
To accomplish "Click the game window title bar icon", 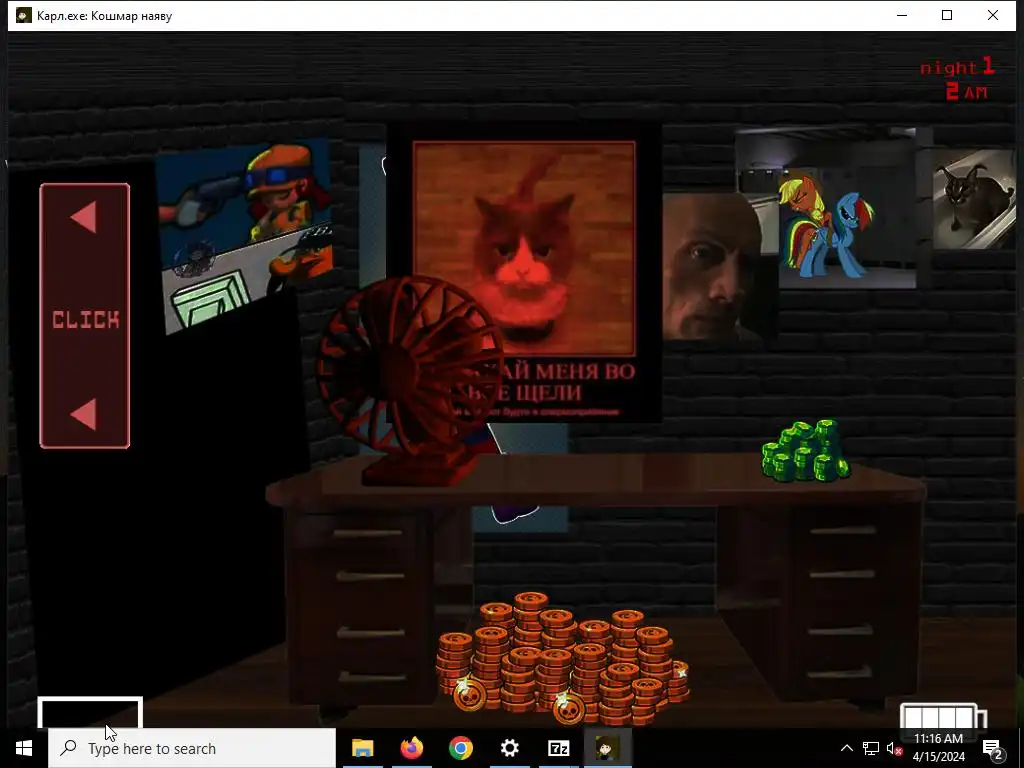I will point(24,15).
